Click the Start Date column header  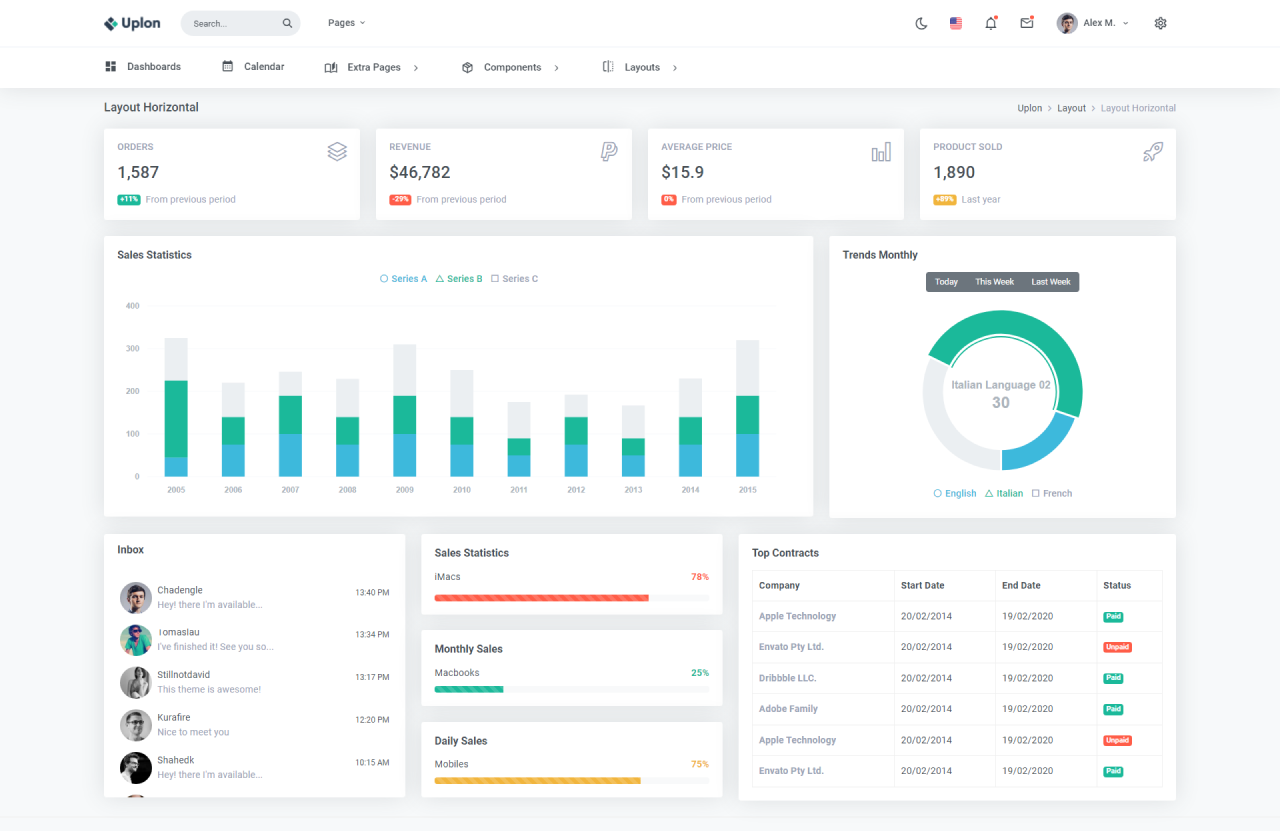coord(945,585)
